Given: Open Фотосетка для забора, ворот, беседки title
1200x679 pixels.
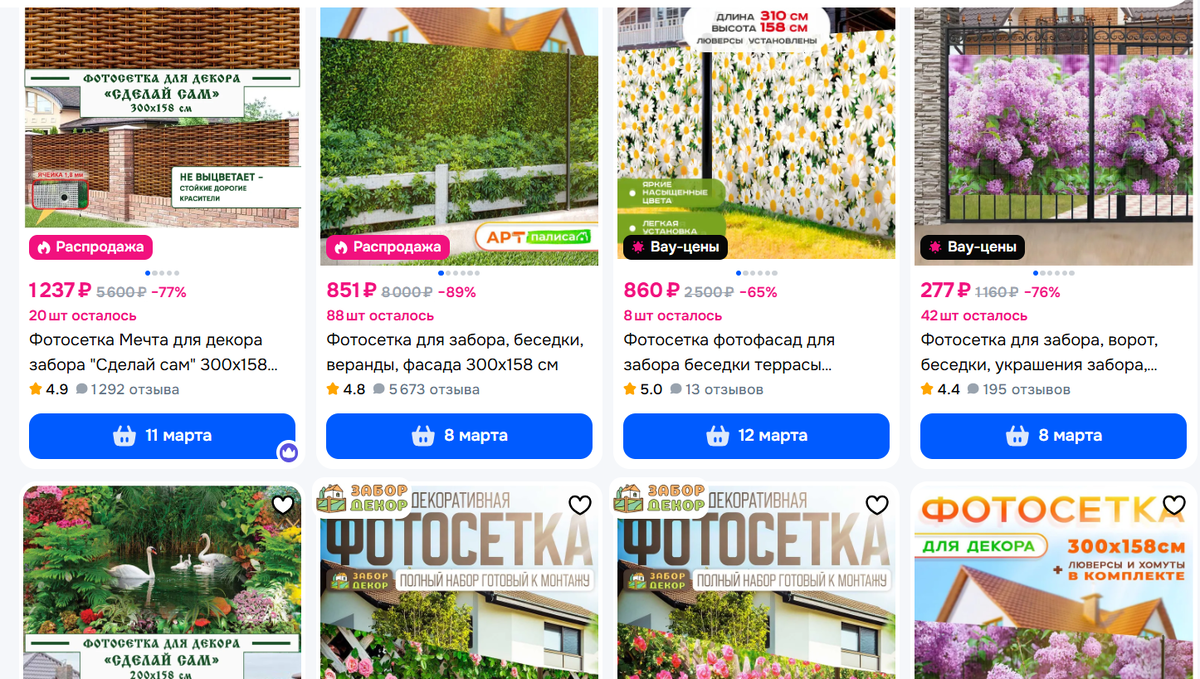Looking at the screenshot, I should pyautogui.click(x=1040, y=352).
